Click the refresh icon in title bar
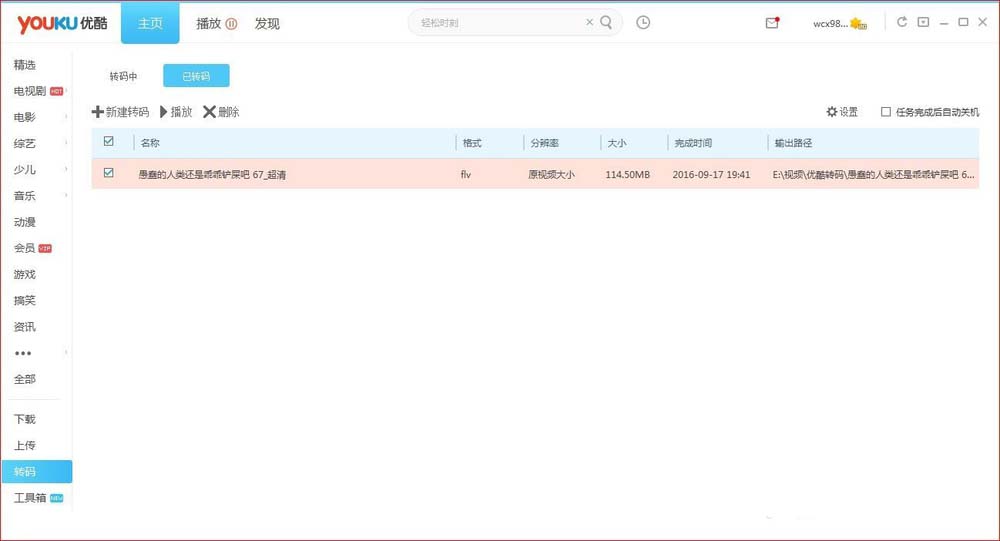The image size is (1000, 541). (902, 22)
